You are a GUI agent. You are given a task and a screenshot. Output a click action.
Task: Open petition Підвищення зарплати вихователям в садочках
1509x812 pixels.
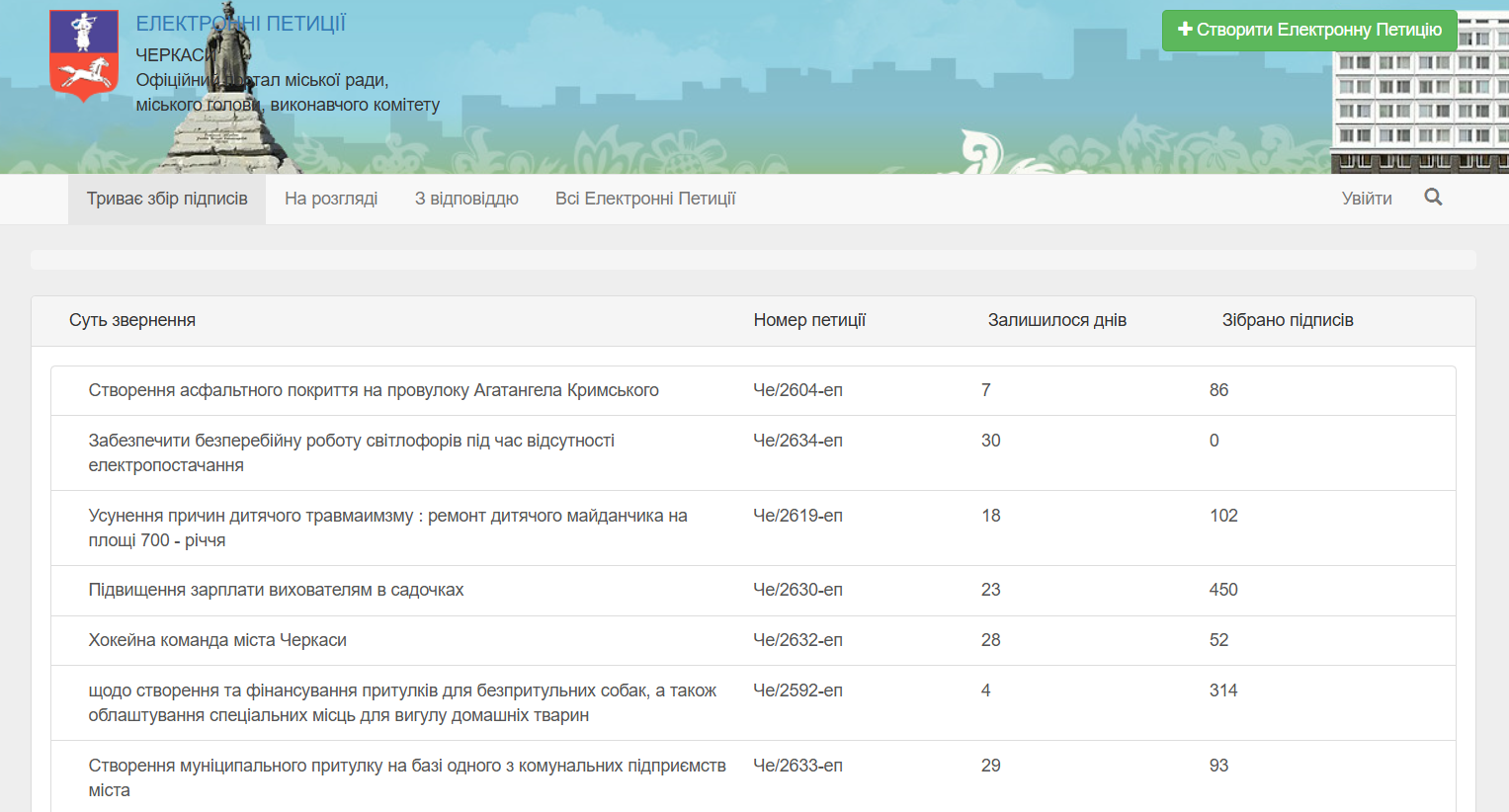(x=276, y=590)
